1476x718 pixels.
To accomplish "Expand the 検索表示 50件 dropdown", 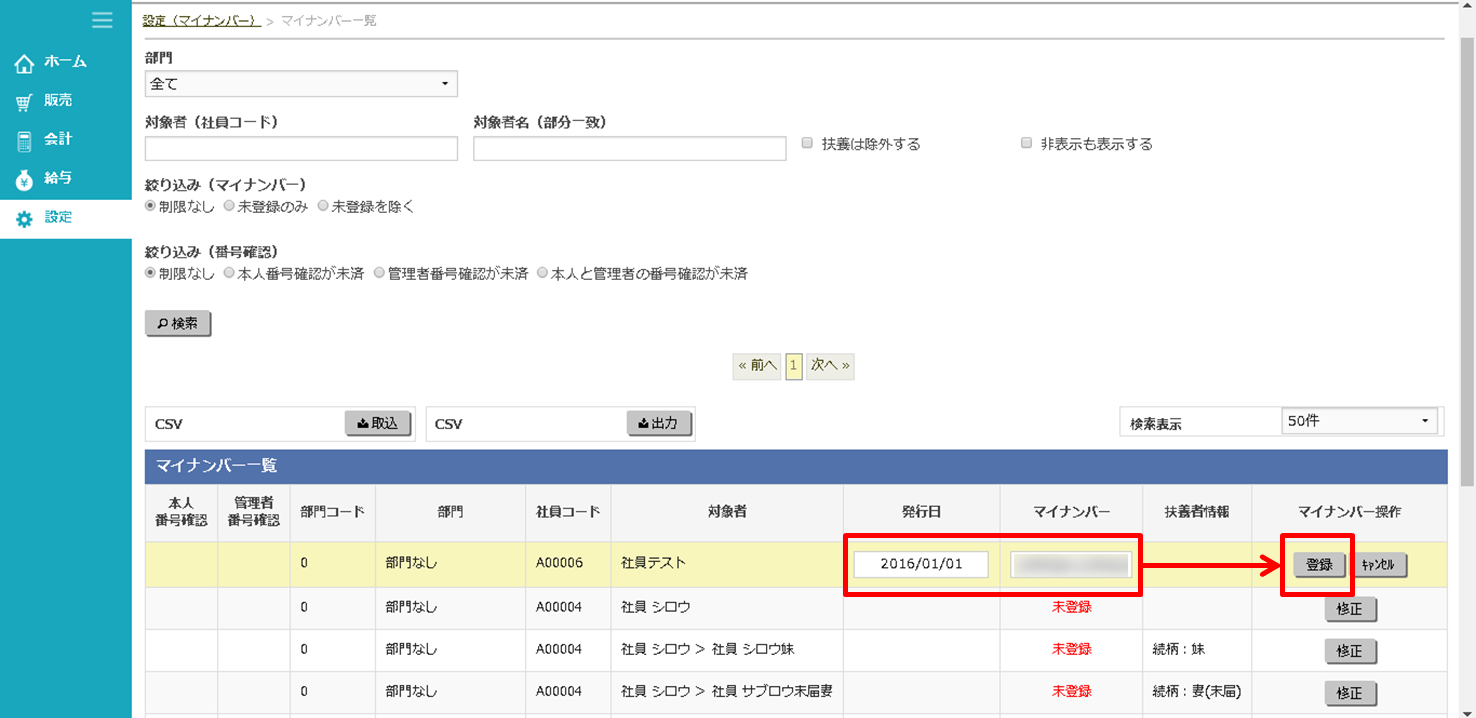I will (x=1358, y=422).
